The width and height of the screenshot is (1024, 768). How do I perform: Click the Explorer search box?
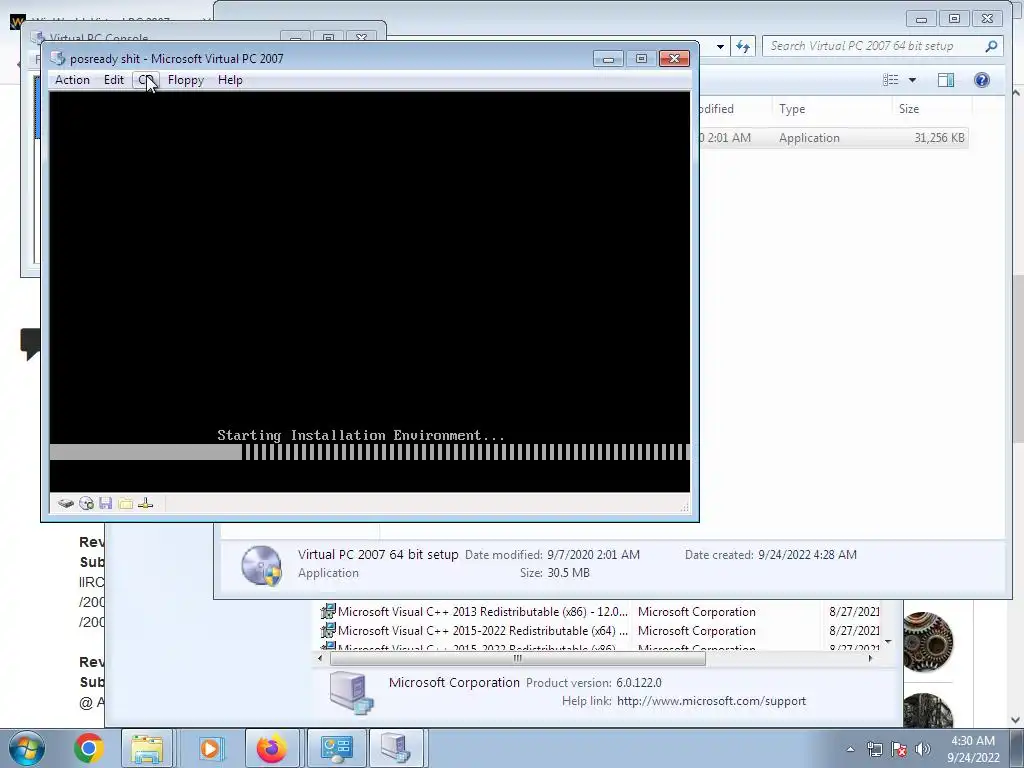coord(882,46)
